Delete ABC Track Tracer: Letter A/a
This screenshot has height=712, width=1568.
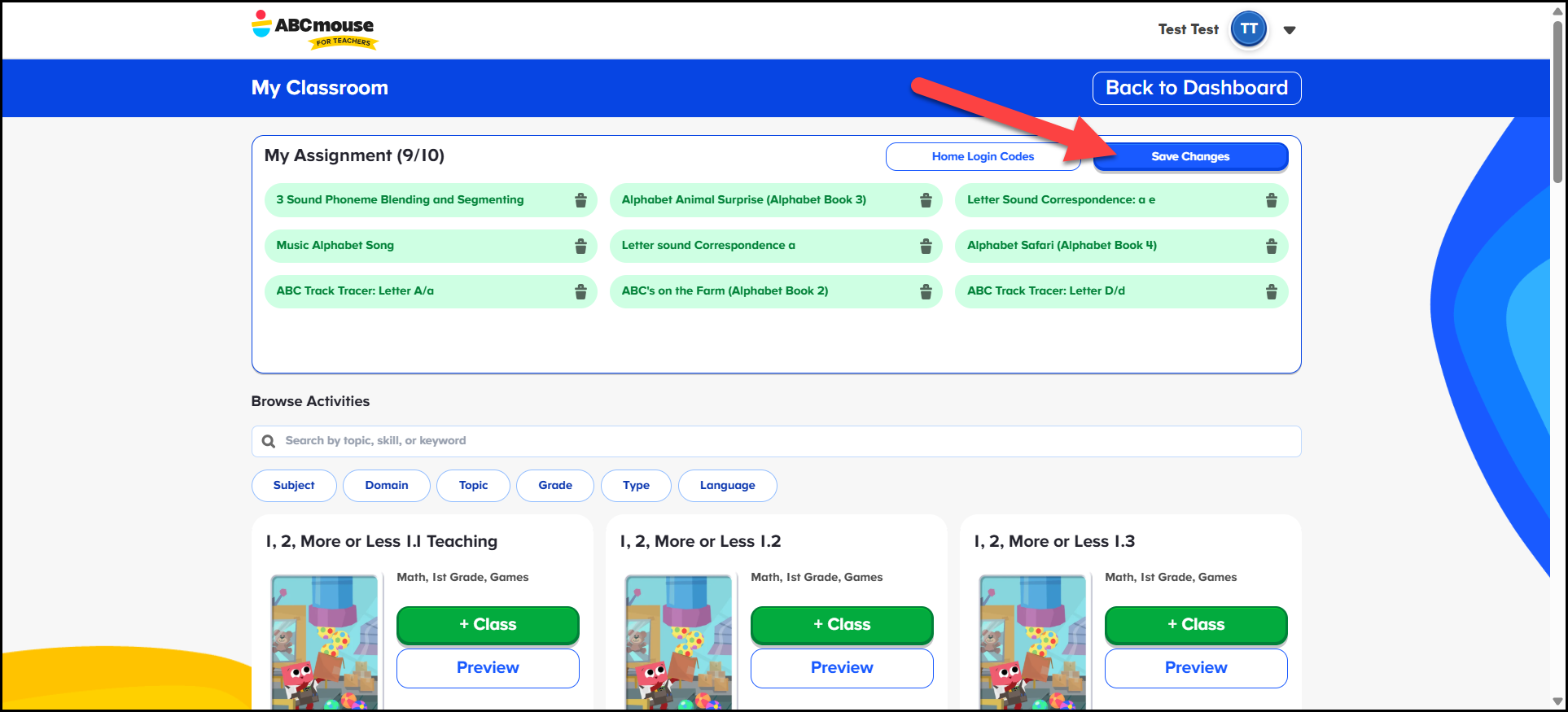[580, 291]
